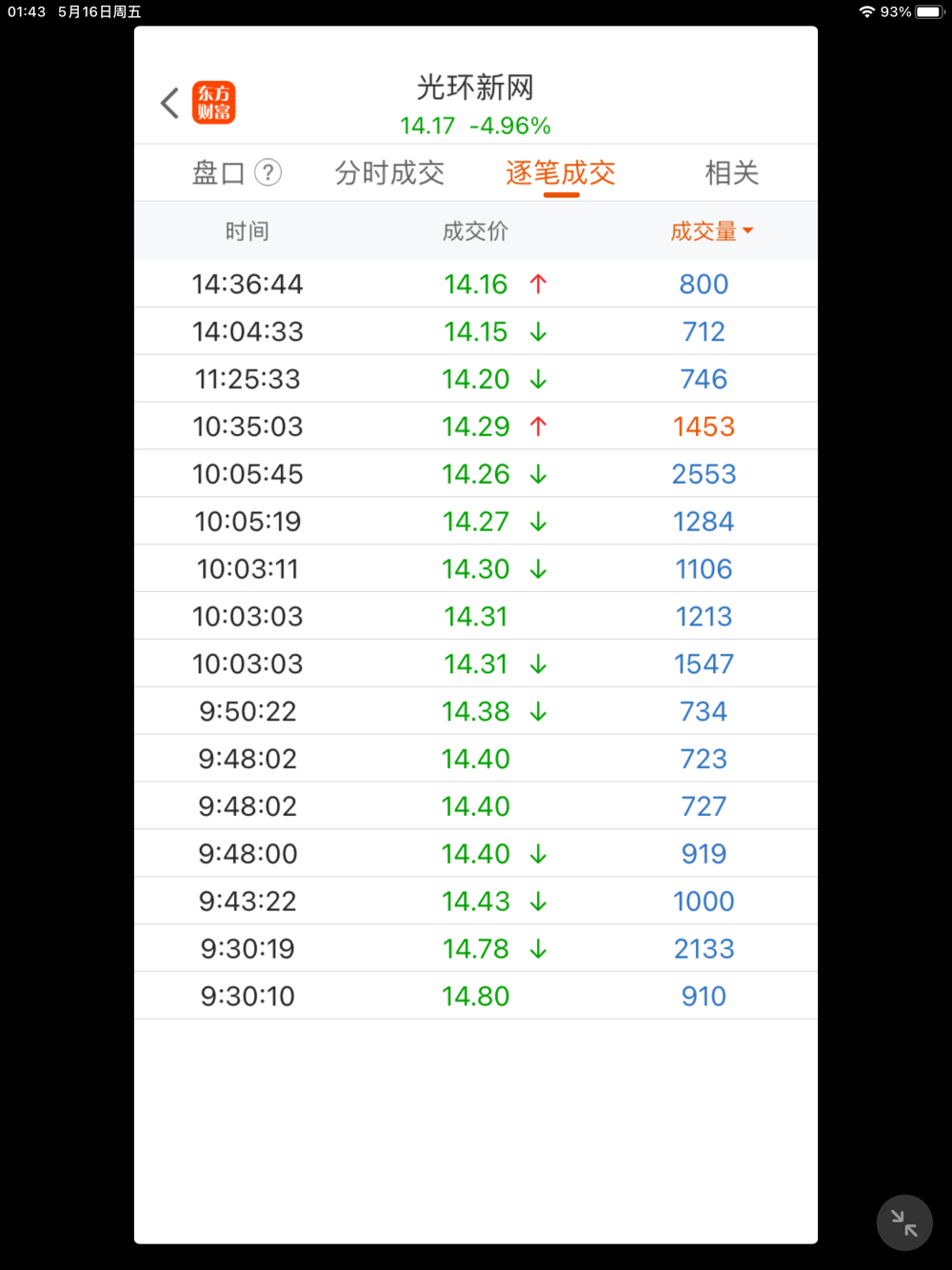
Task: Switch to the 分时成交 tab
Action: pyautogui.click(x=389, y=173)
